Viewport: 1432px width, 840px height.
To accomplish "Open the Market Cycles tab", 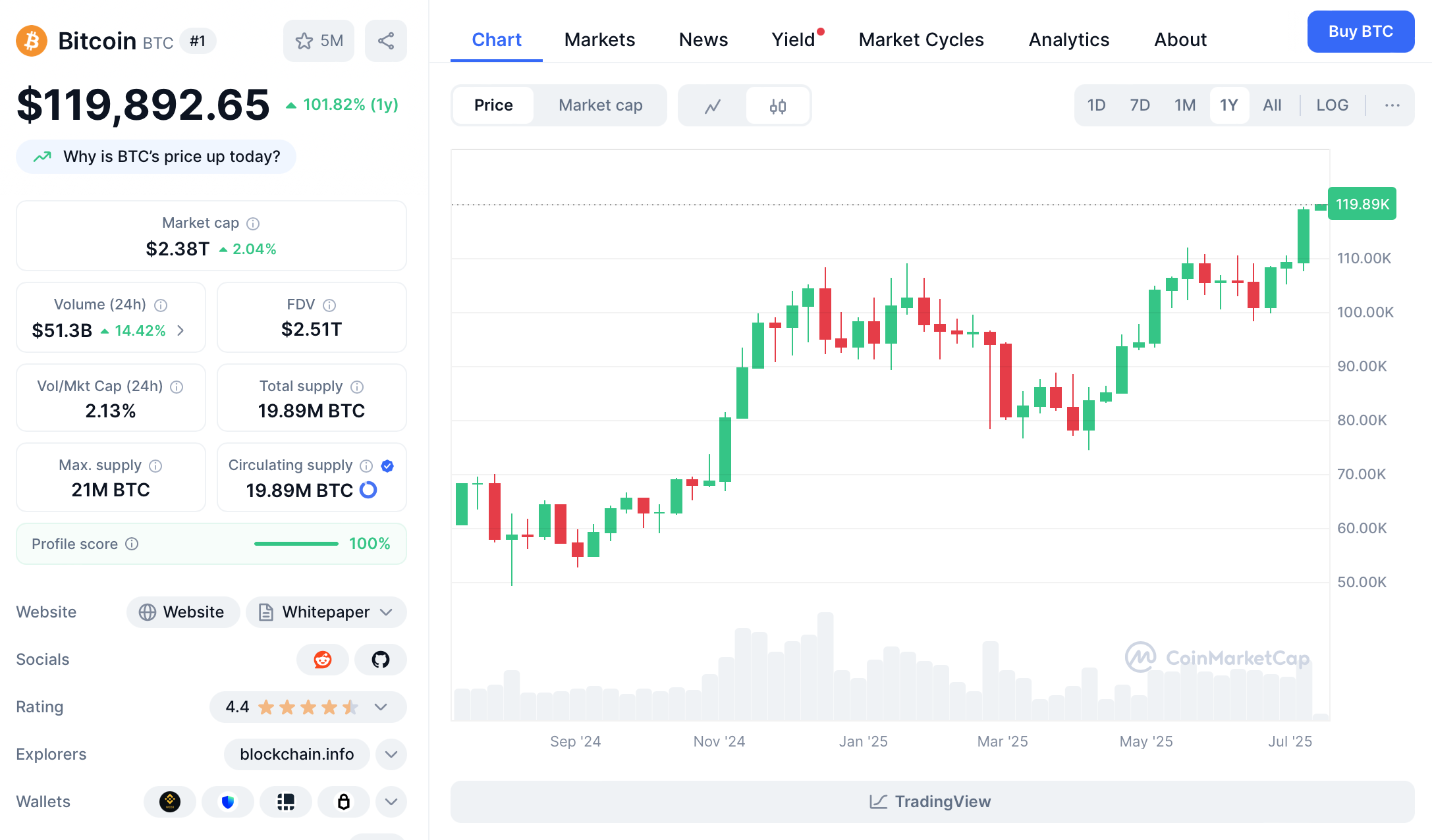I will [x=921, y=39].
